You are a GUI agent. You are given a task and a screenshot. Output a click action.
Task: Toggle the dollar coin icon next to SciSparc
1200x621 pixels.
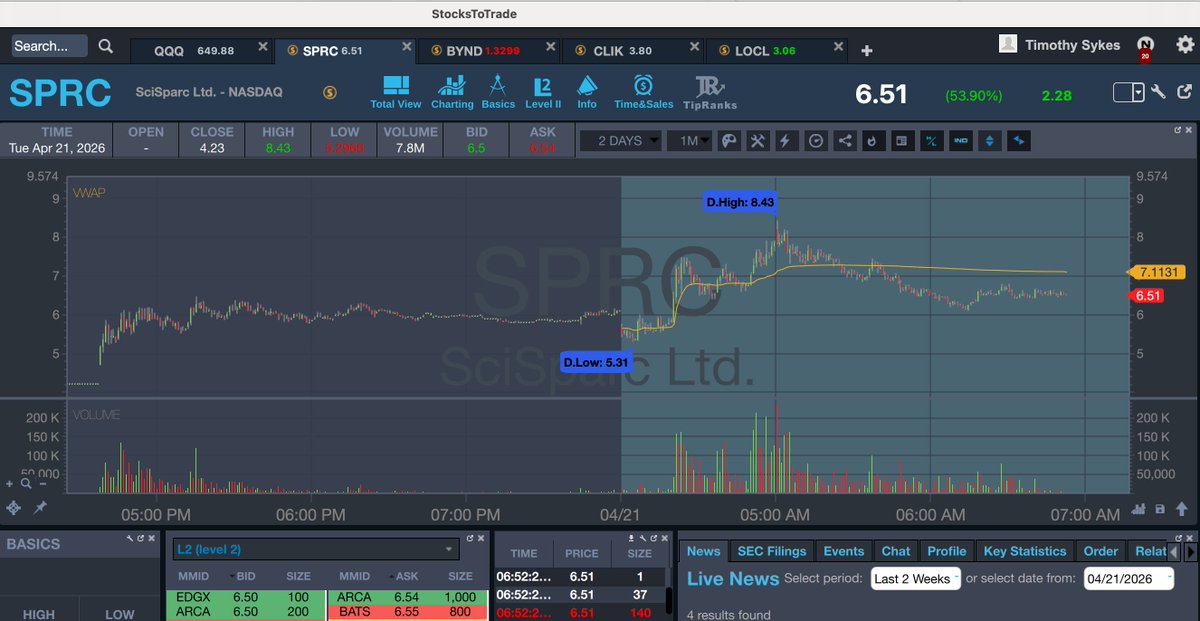coord(330,91)
